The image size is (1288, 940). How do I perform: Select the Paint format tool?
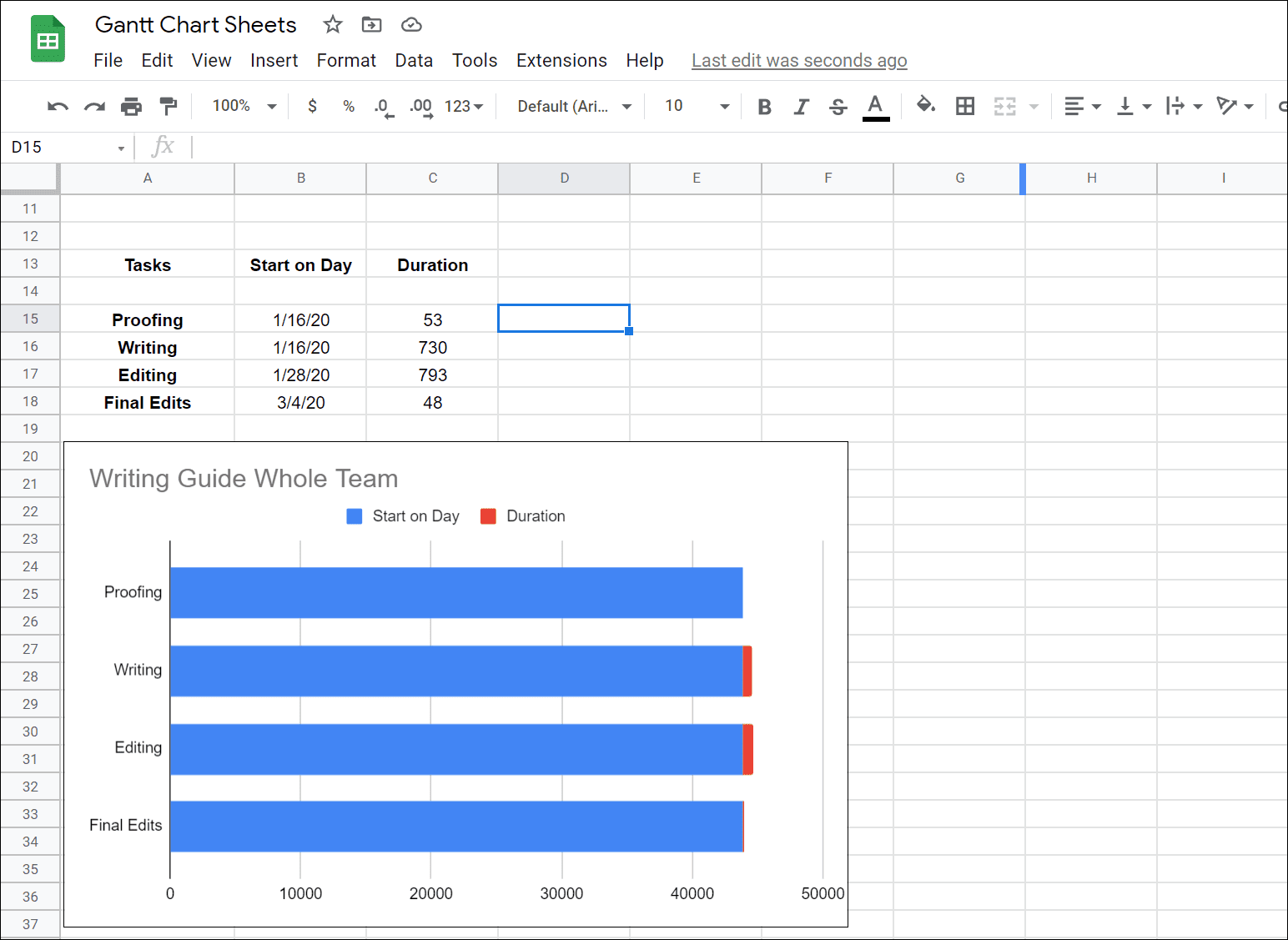168,106
